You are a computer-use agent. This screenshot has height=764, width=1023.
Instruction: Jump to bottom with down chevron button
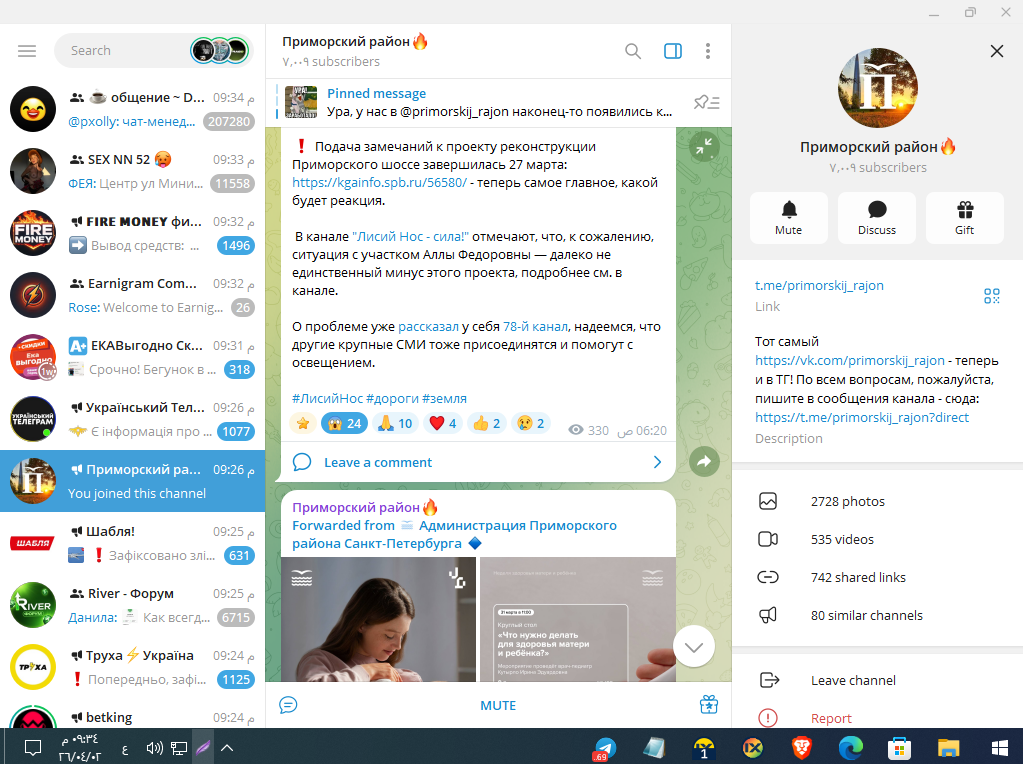point(694,647)
